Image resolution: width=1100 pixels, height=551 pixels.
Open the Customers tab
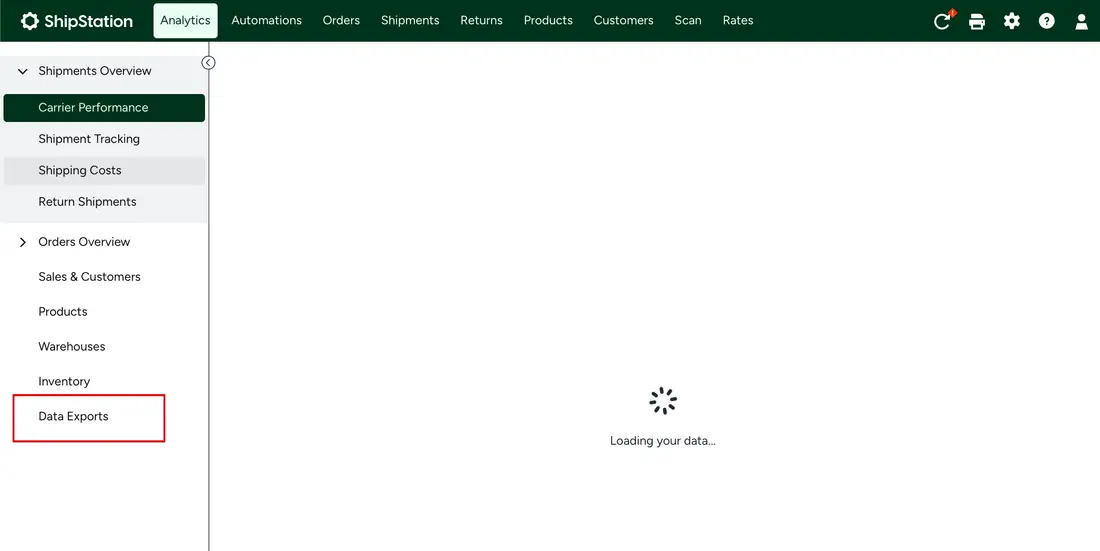coord(624,20)
